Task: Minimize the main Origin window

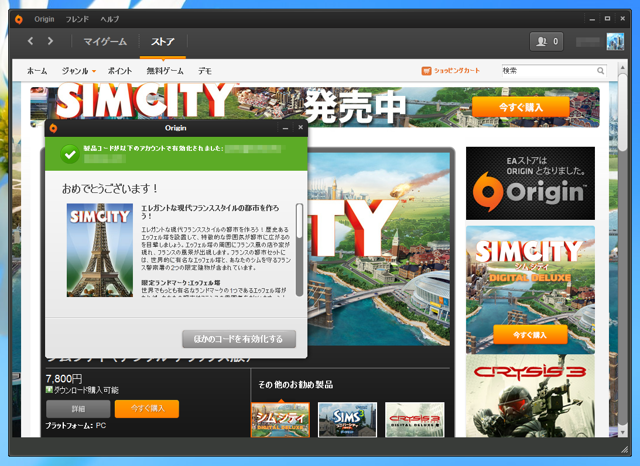Action: tap(592, 19)
